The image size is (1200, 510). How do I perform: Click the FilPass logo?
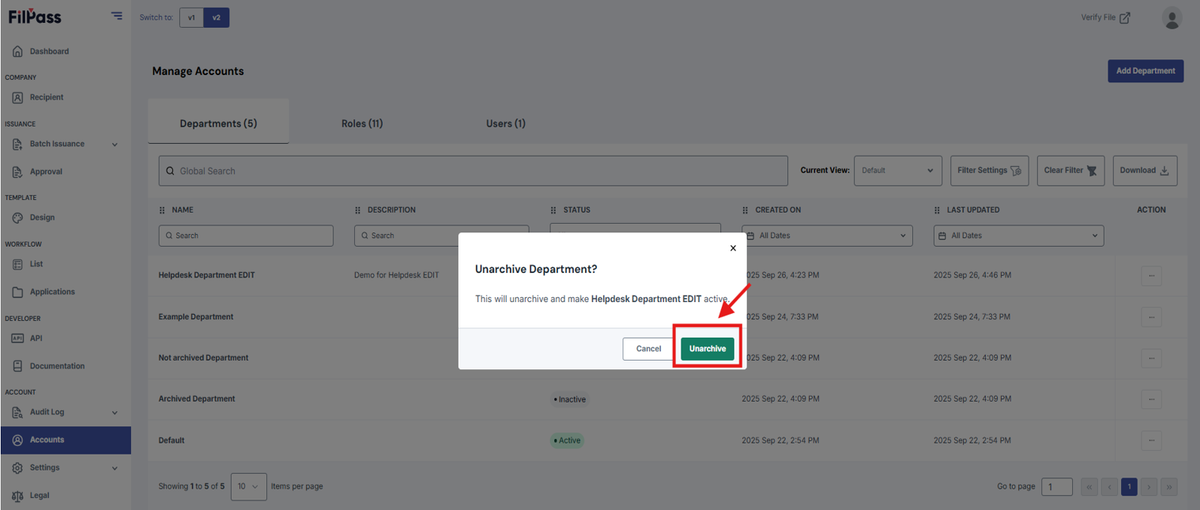(34, 16)
